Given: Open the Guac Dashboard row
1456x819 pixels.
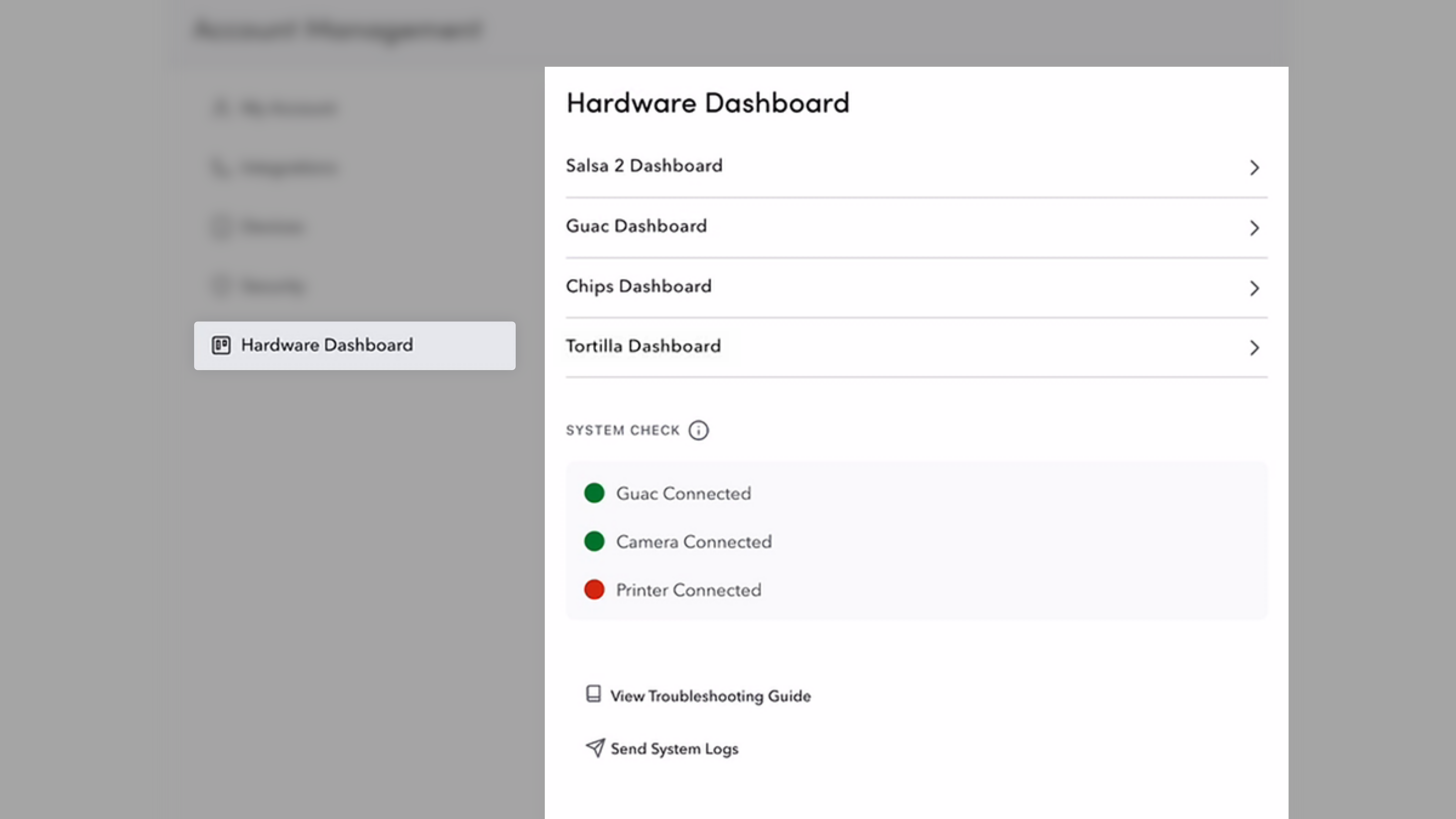Looking at the screenshot, I should (x=916, y=227).
